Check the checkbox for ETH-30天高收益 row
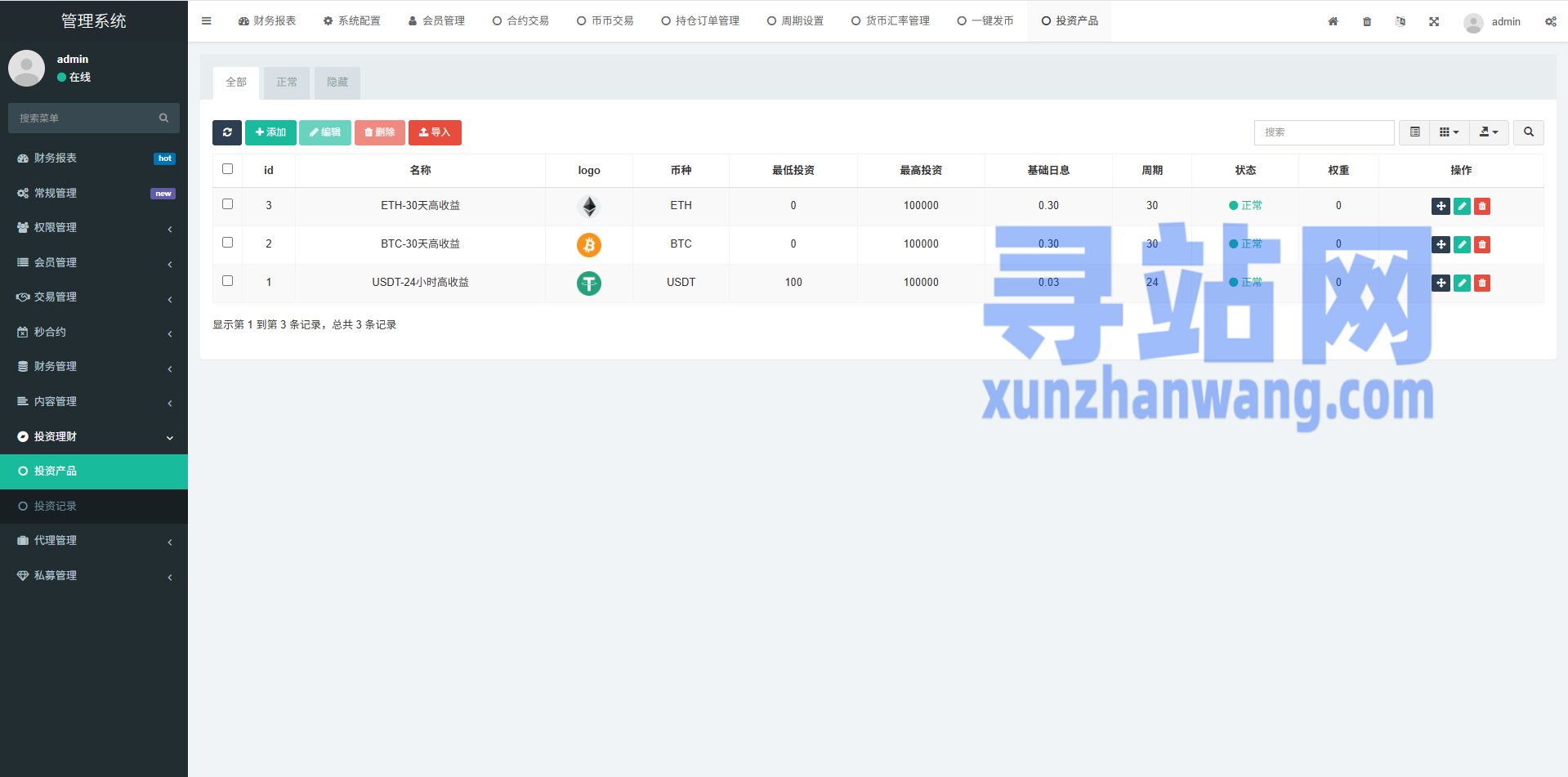 tap(228, 204)
